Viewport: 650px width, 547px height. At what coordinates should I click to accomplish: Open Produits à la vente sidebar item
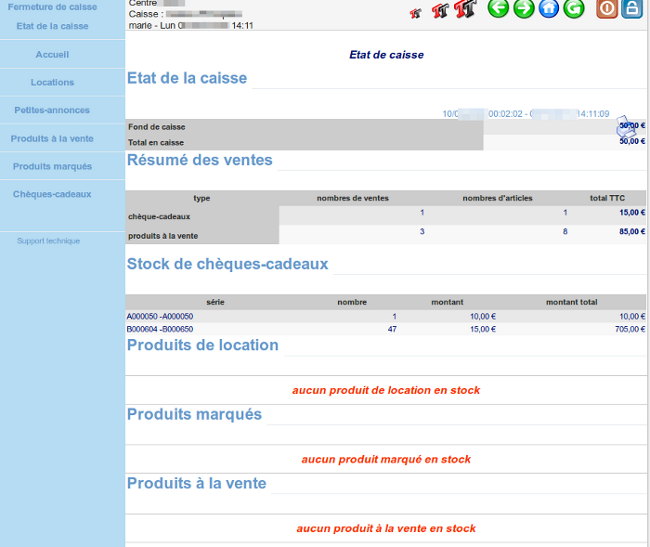pos(52,139)
